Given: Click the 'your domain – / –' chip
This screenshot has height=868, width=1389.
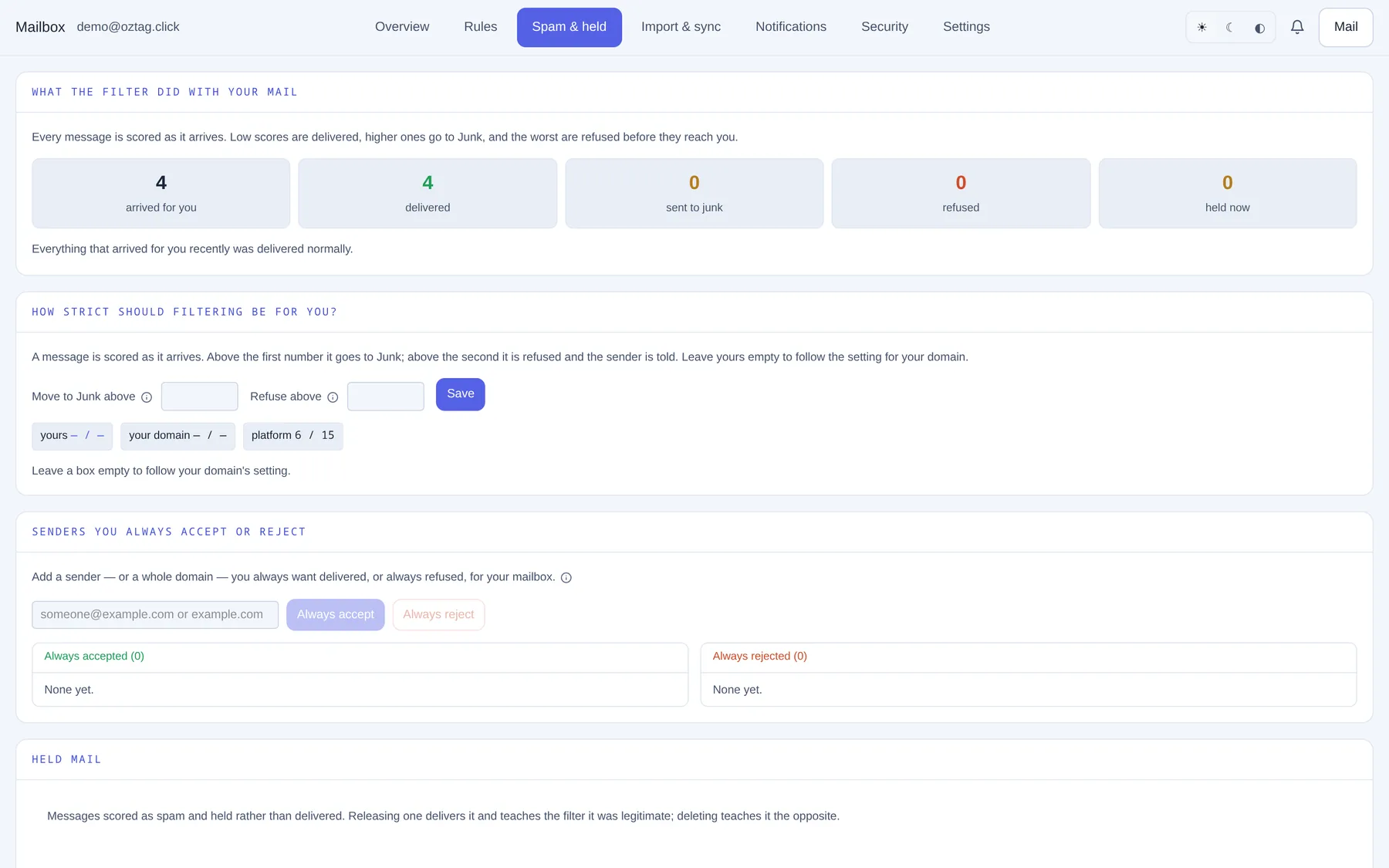Looking at the screenshot, I should tap(177, 436).
